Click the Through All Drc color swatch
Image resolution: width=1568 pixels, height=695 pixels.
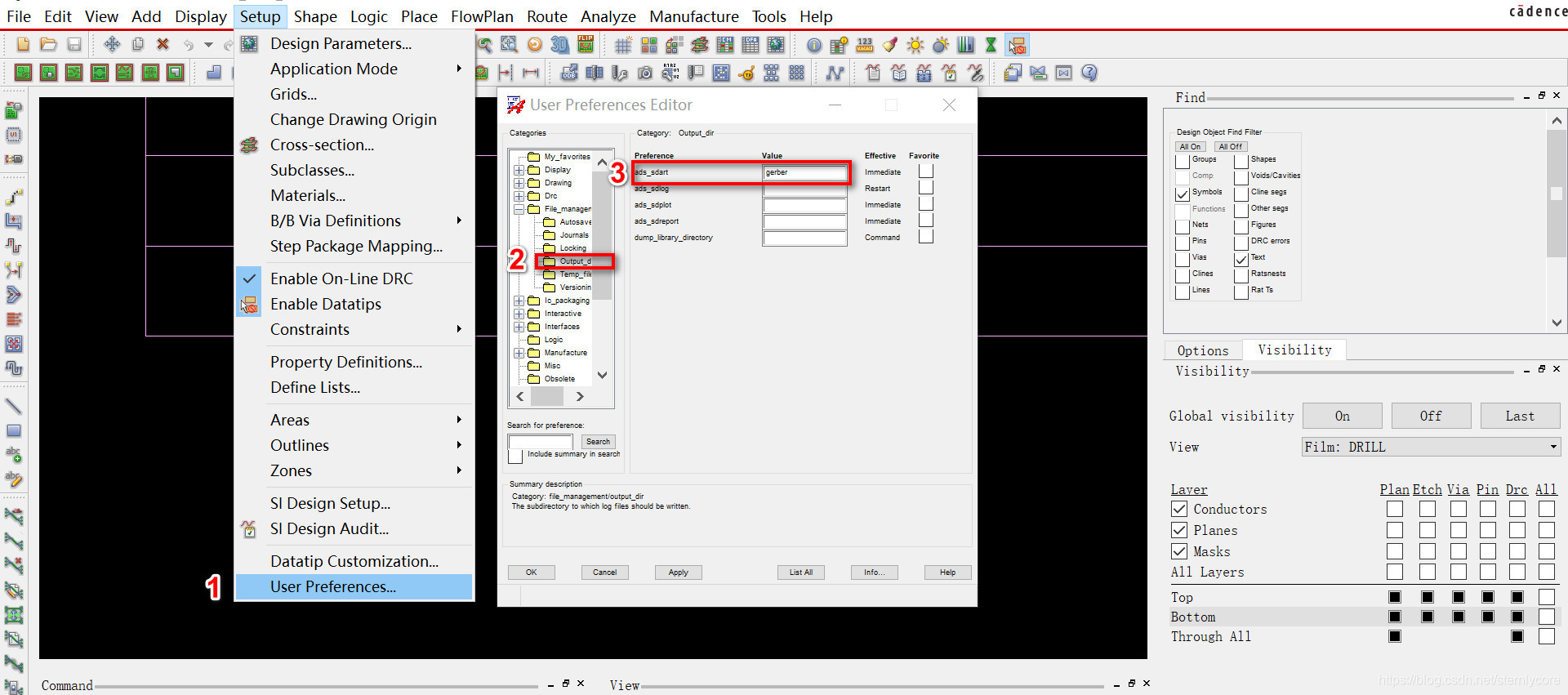(x=1517, y=636)
